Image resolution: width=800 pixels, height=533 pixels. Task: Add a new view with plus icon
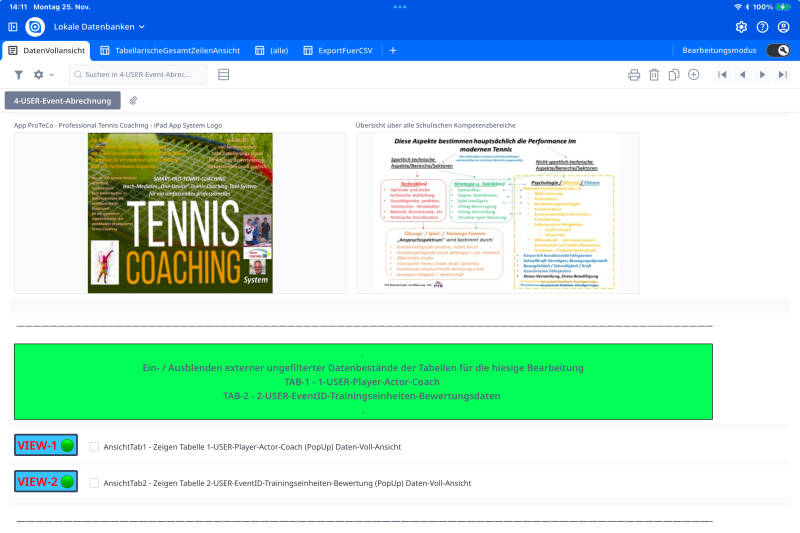pyautogui.click(x=393, y=50)
